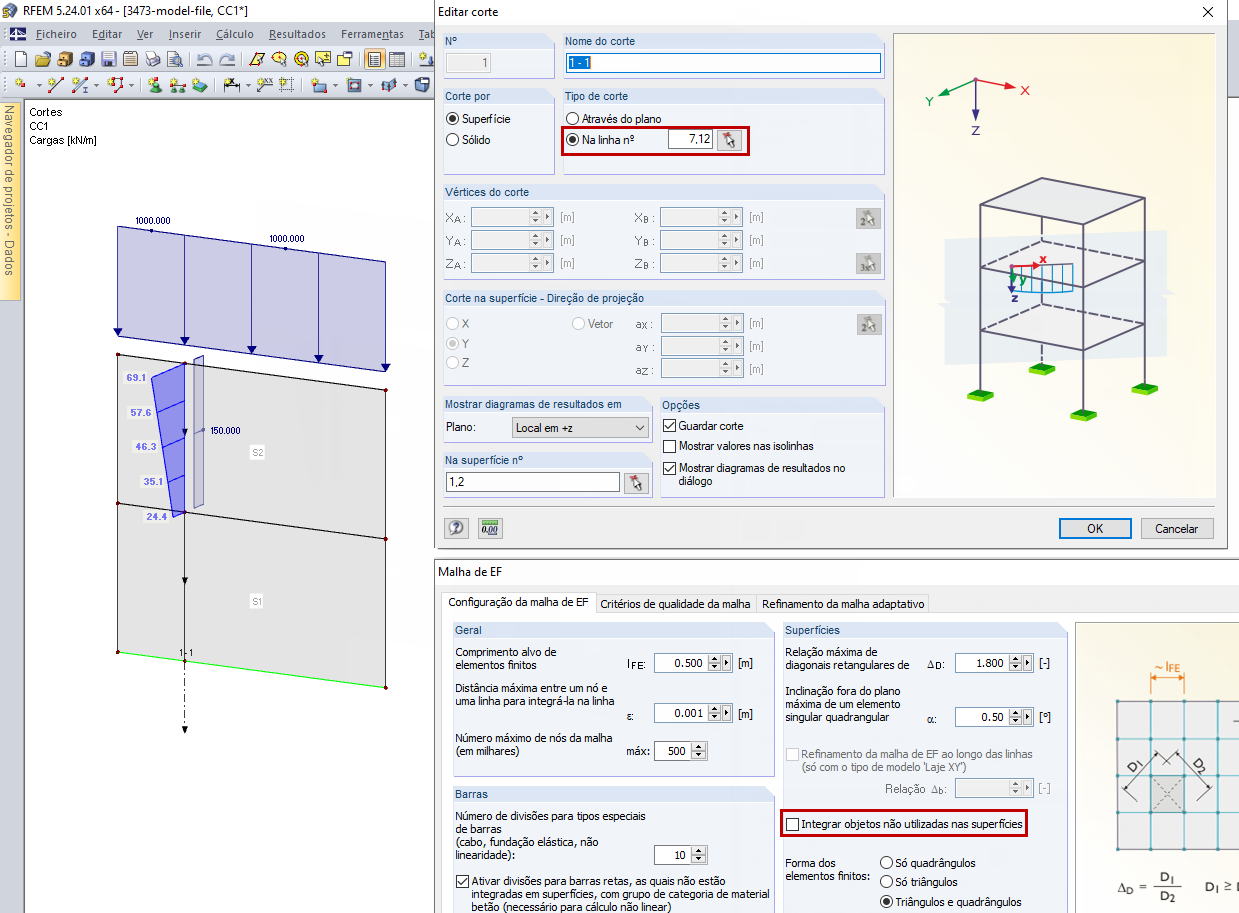Click the Na linha nº 7,12 field
This screenshot has width=1239, height=913.
tap(691, 140)
